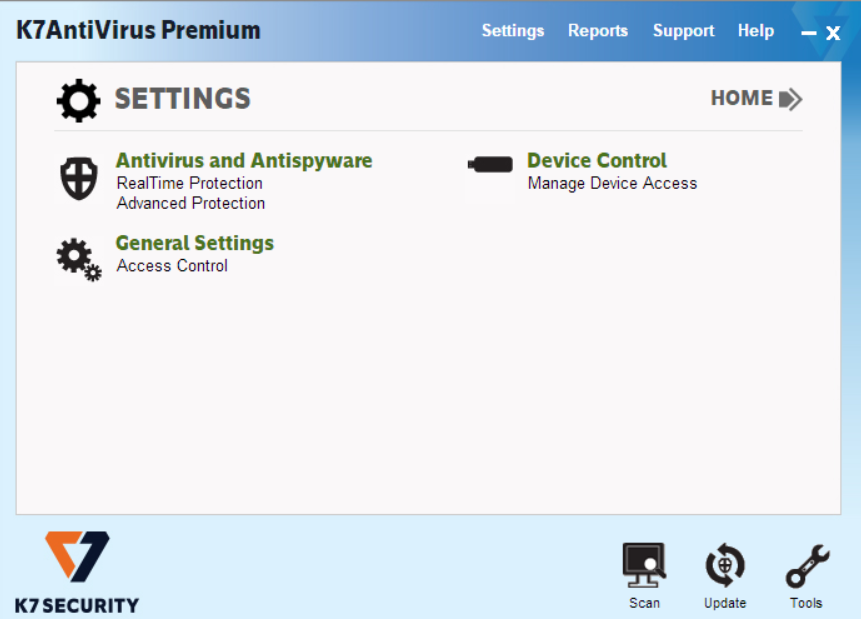Image resolution: width=861 pixels, height=619 pixels.
Task: Click the Settings cog next to SETTINGS heading
Action: (x=78, y=98)
